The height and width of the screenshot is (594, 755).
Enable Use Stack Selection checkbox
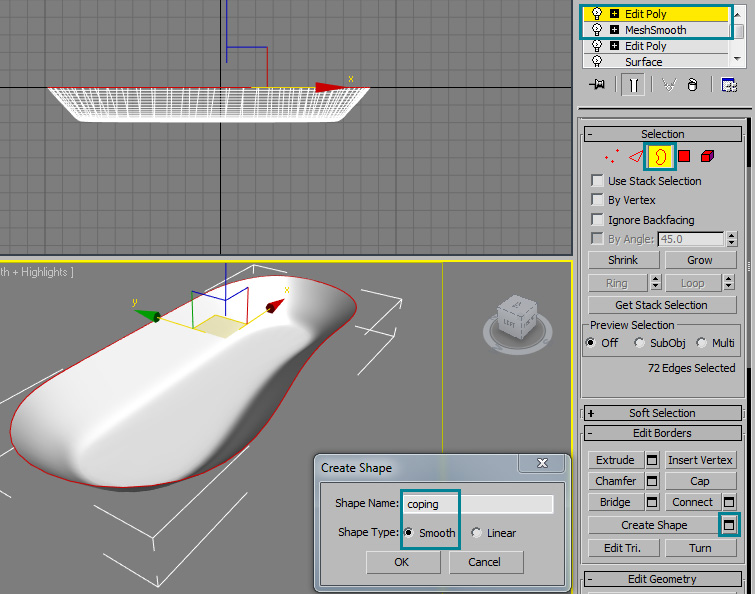[597, 181]
